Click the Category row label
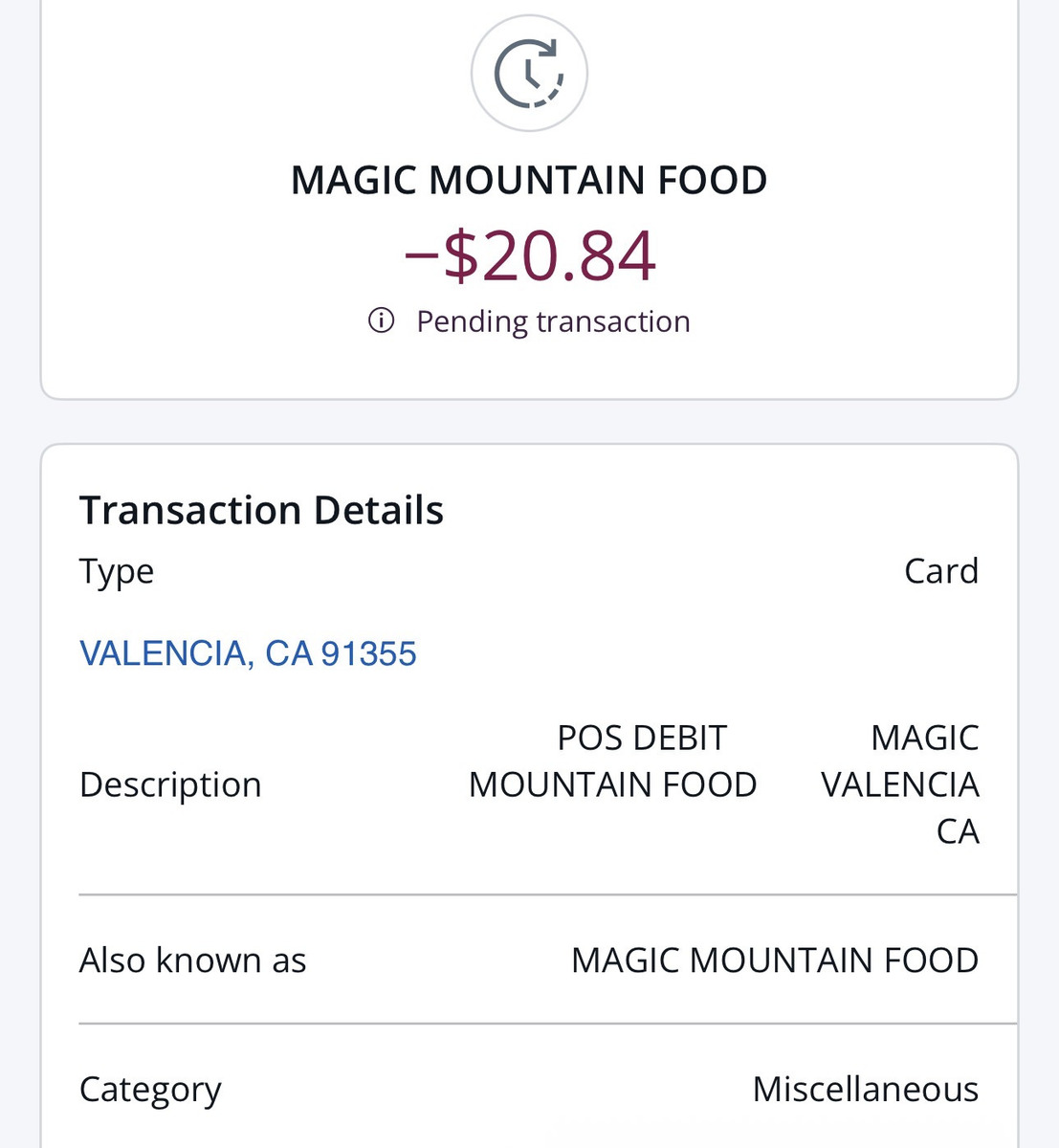Viewport: 1059px width, 1148px height. (x=150, y=1089)
